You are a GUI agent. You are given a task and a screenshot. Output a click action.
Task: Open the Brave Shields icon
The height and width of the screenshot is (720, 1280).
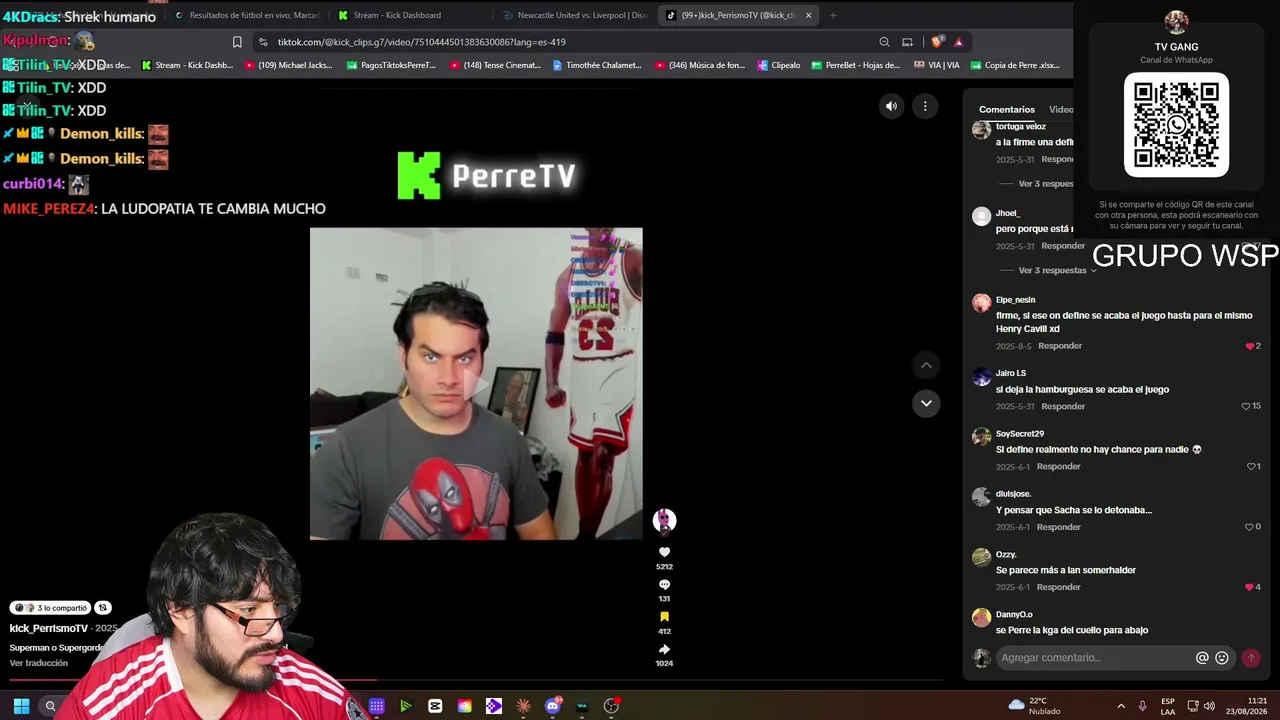(937, 42)
